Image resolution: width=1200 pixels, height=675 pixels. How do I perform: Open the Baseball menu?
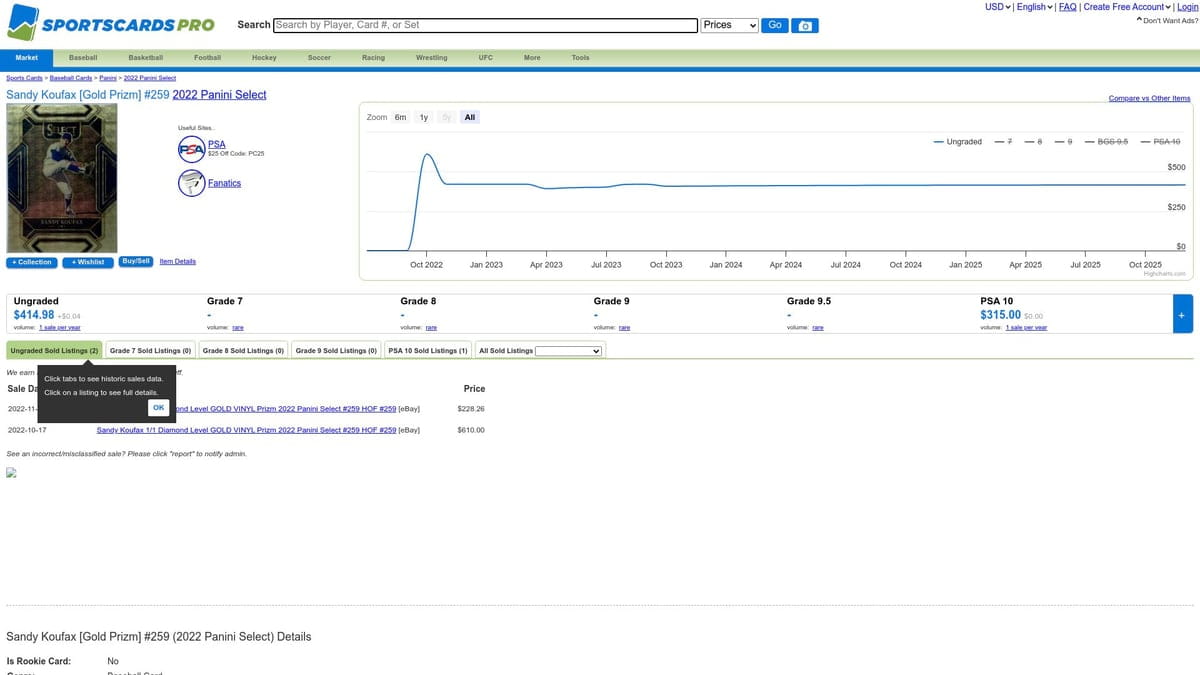coord(83,58)
